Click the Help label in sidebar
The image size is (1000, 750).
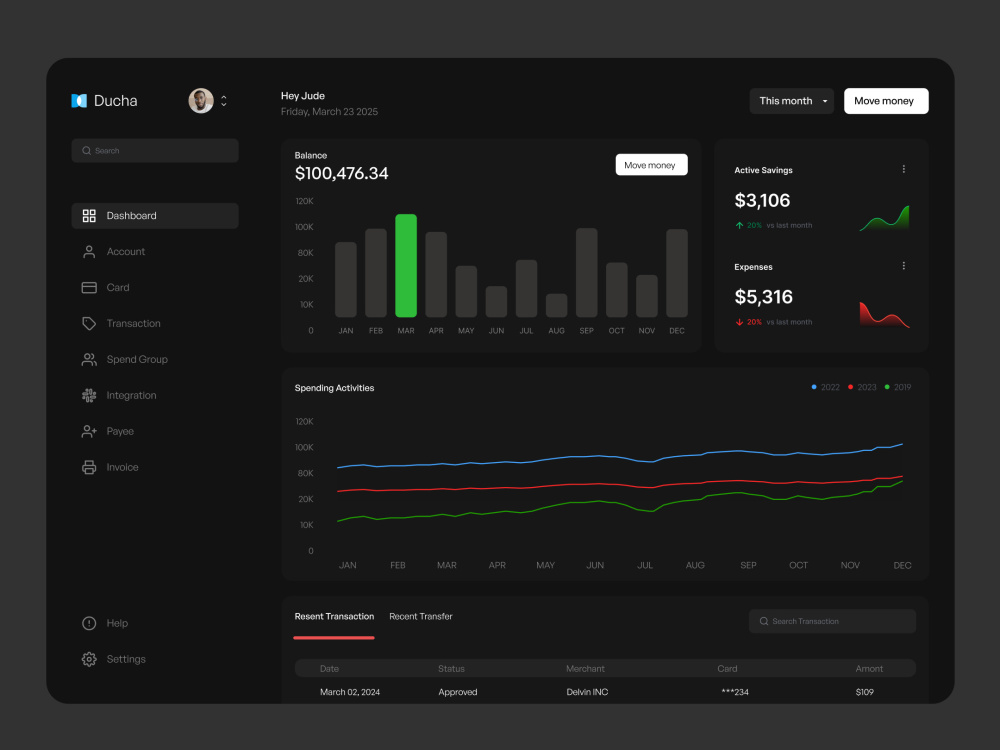(x=117, y=623)
